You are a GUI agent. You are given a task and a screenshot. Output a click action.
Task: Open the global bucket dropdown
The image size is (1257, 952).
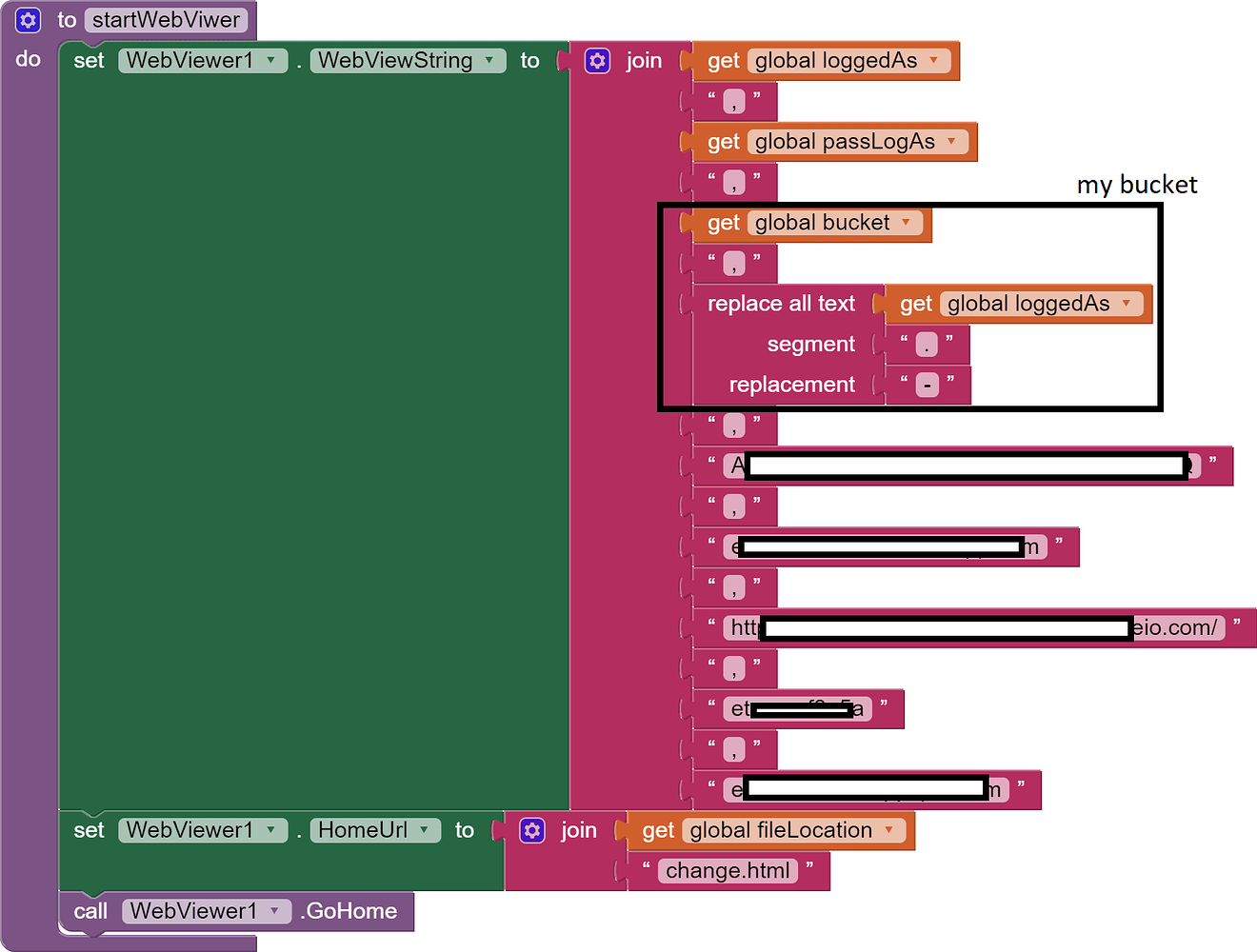(x=905, y=222)
